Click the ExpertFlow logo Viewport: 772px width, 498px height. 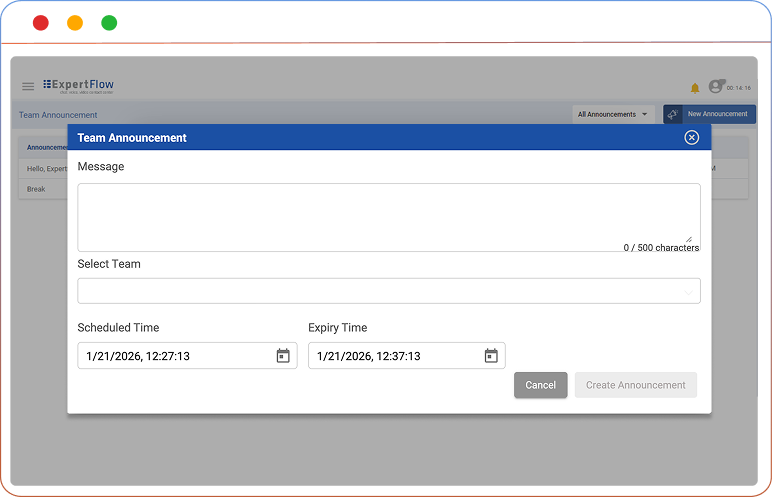[79, 85]
